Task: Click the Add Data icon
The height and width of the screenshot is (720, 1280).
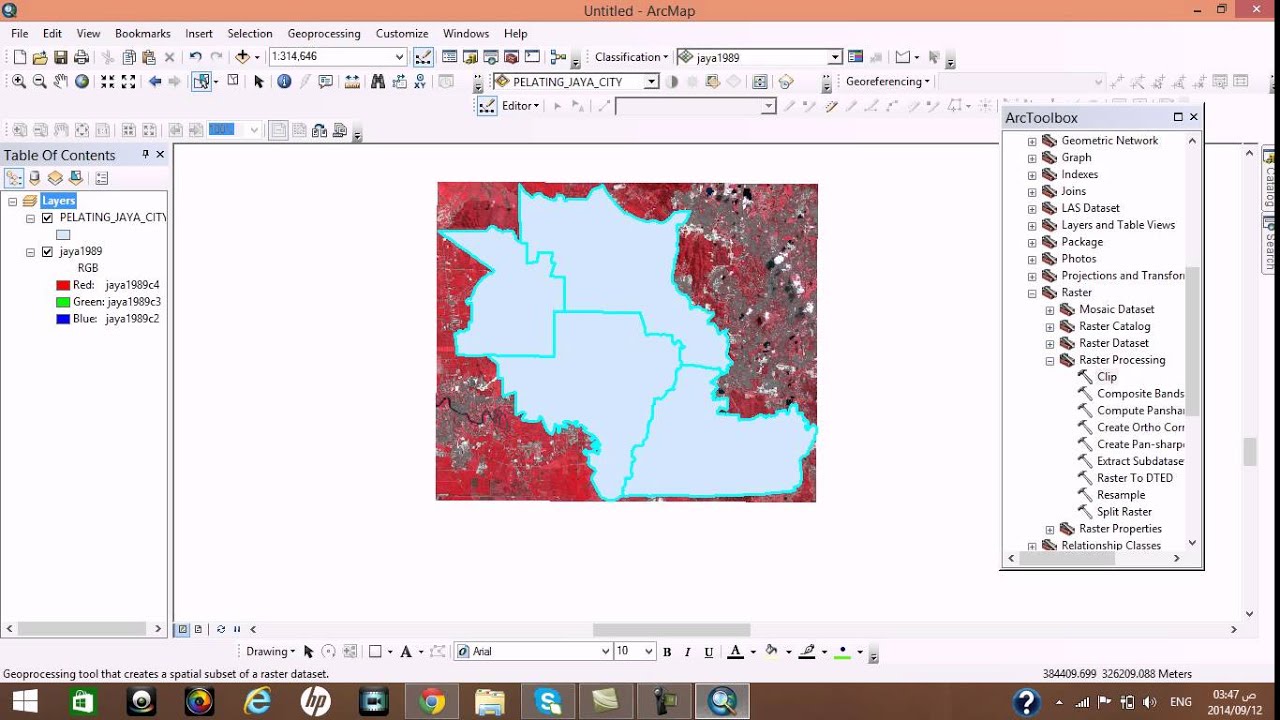Action: coord(242,57)
